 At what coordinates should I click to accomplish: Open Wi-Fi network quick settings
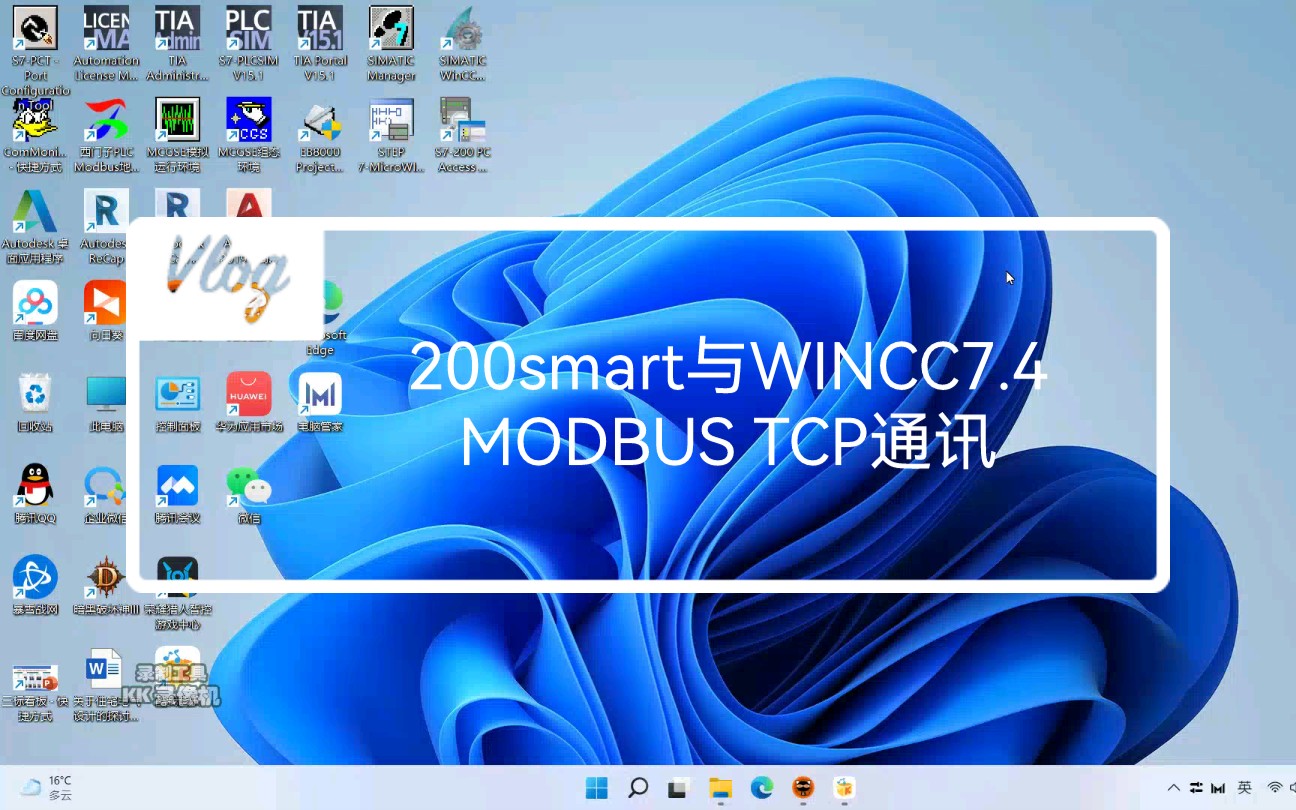point(1274,788)
